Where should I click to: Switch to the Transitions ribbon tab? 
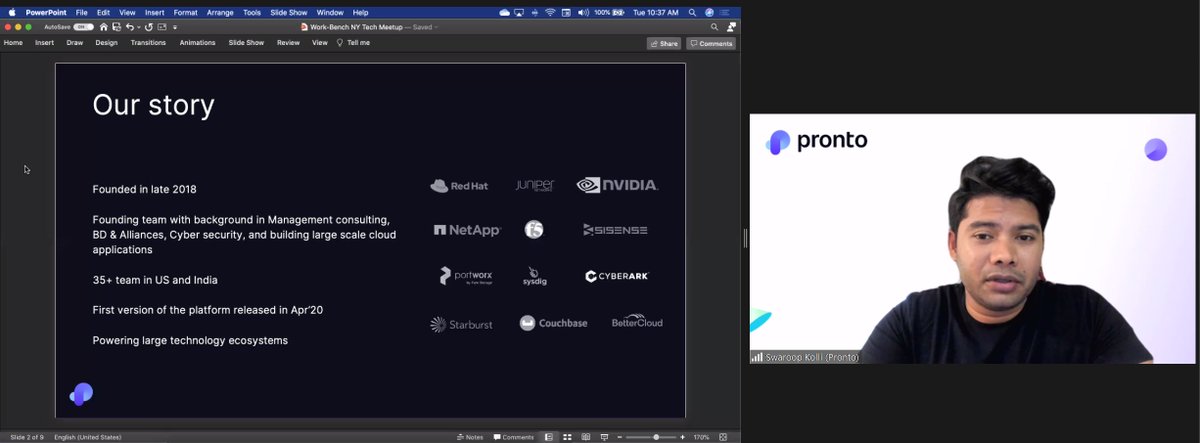tap(148, 43)
